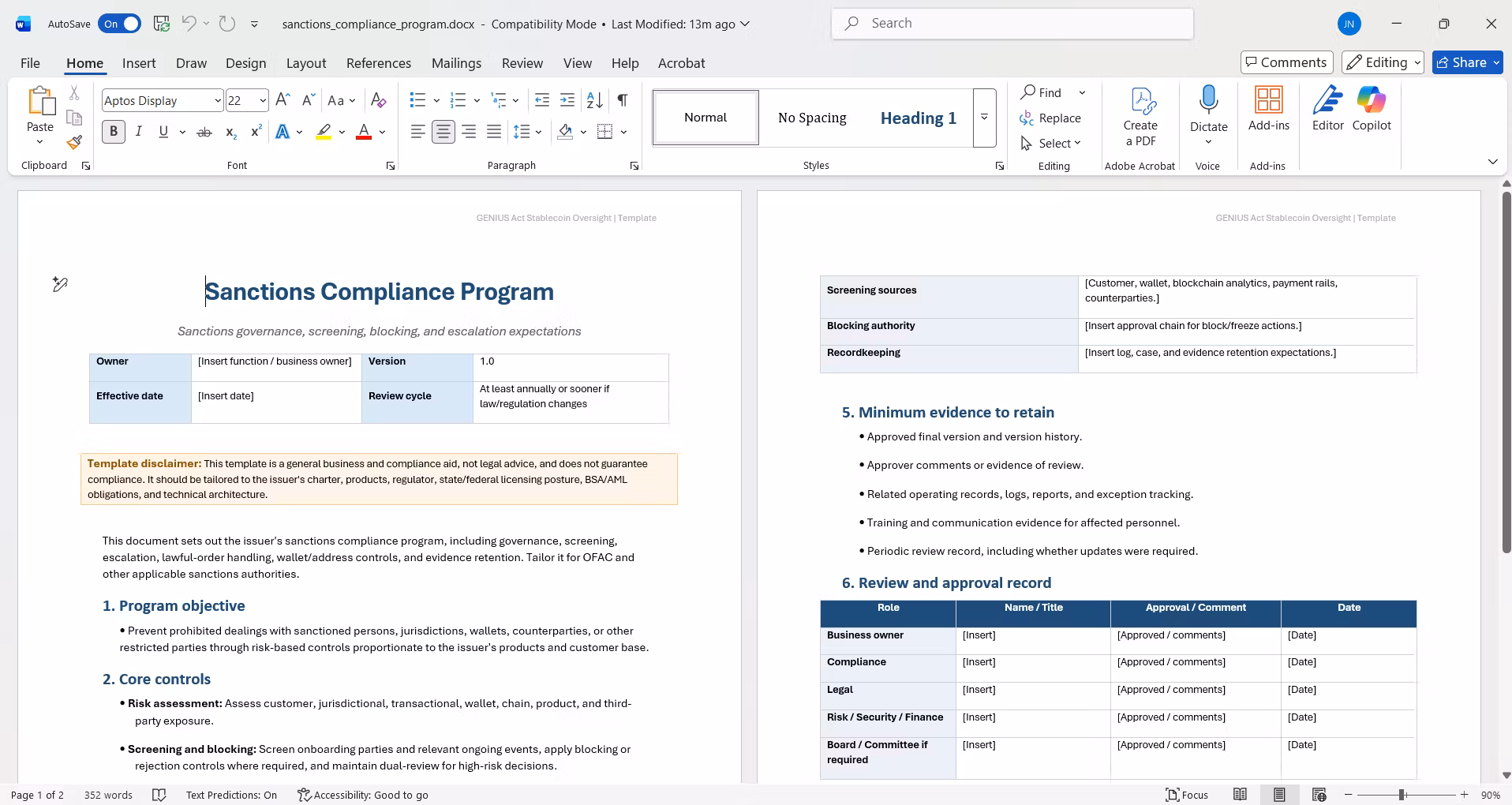Click the Save icon in title bar
The image size is (1512, 805).
[x=162, y=24]
